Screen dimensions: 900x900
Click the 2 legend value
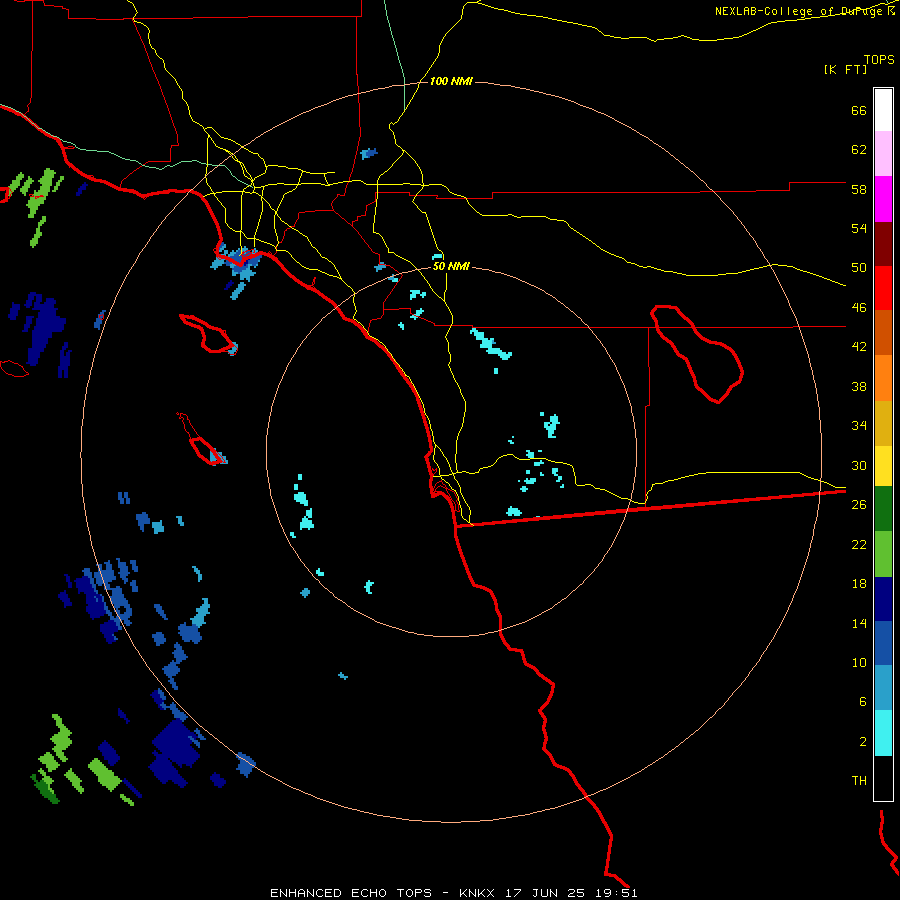pos(863,742)
